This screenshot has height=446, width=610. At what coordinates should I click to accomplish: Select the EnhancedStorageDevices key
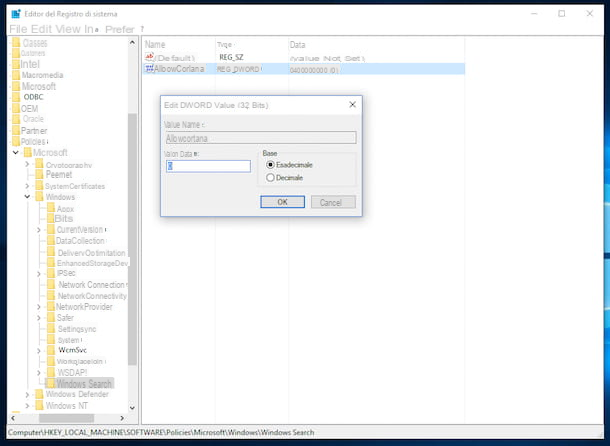92,263
